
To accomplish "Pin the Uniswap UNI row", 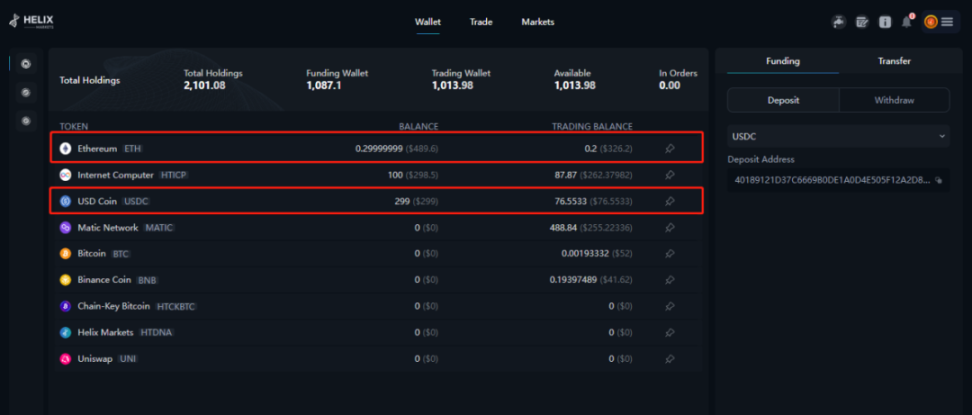I will tap(669, 359).
